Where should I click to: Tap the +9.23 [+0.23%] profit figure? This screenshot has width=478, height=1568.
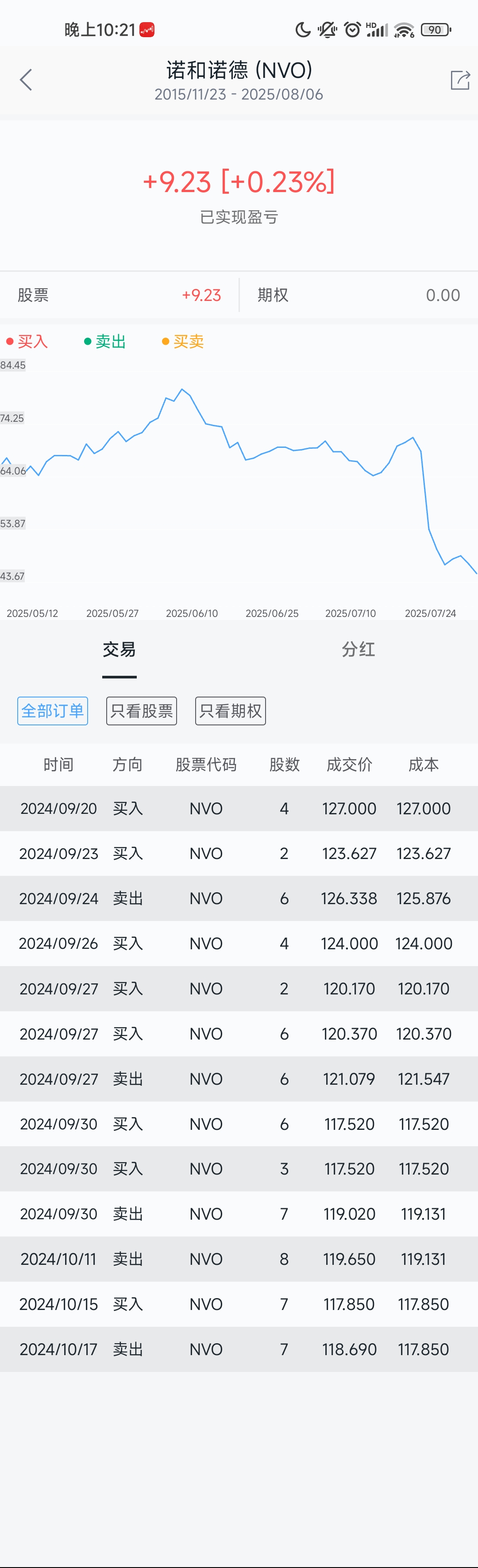point(239,182)
